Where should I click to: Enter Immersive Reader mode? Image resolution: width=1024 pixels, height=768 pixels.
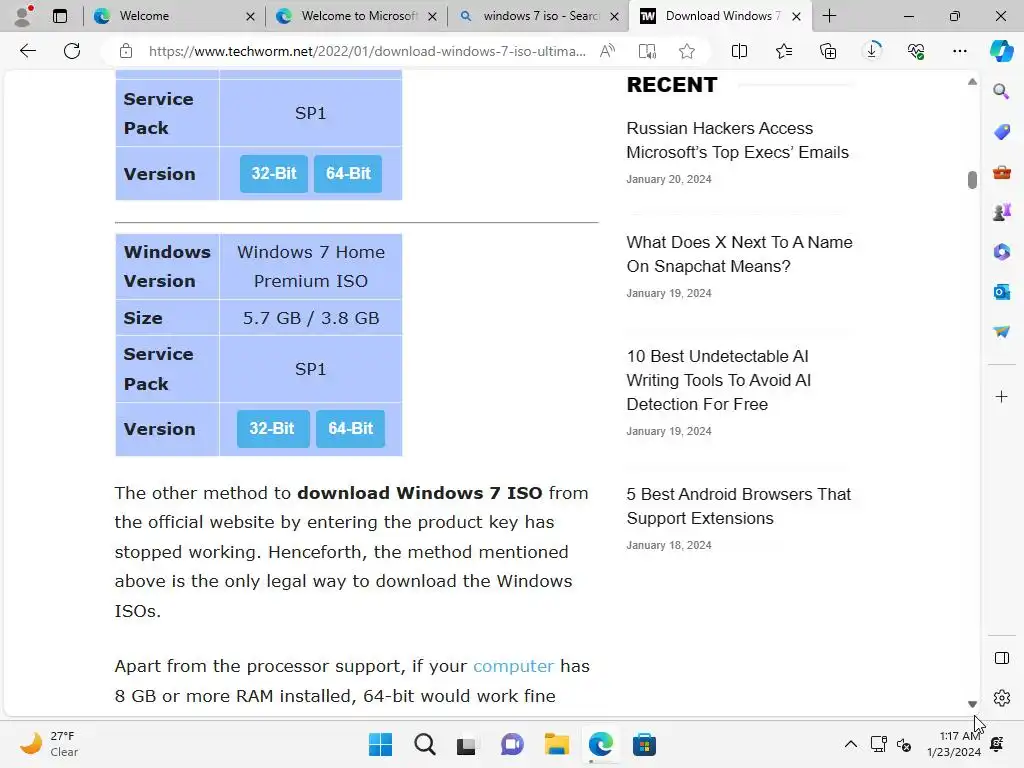(x=647, y=51)
